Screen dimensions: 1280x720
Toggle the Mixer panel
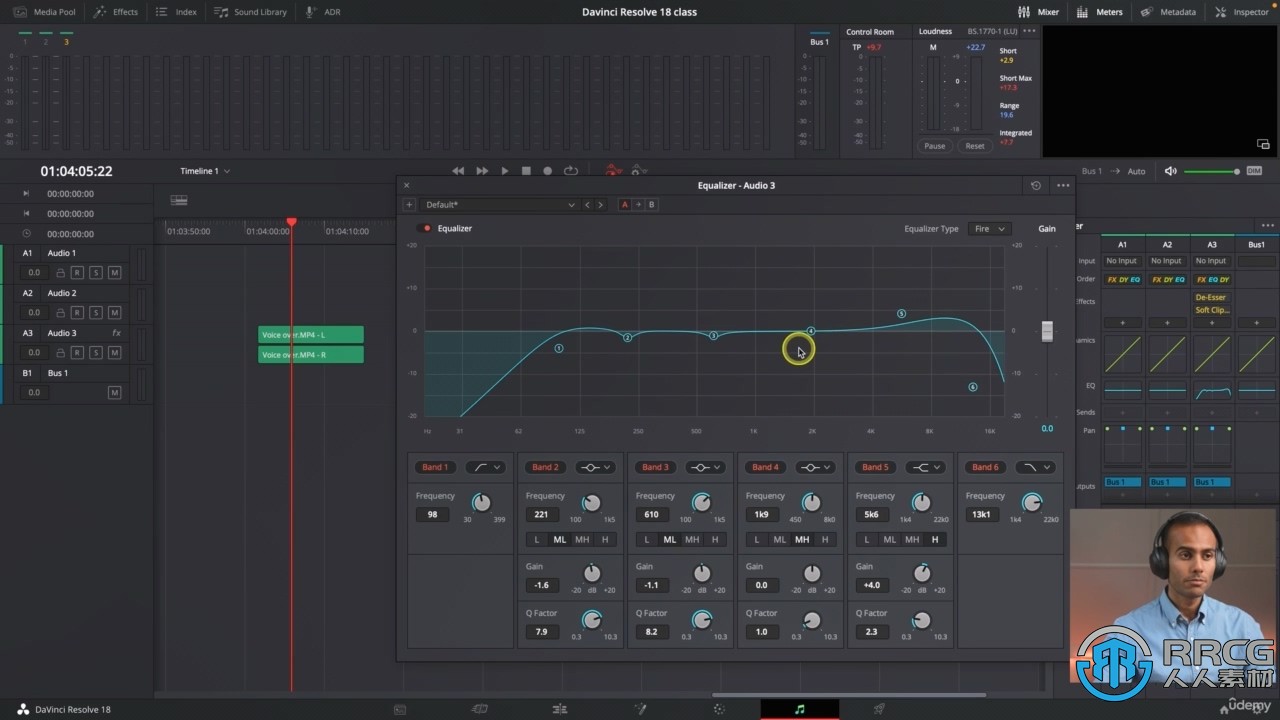1038,12
